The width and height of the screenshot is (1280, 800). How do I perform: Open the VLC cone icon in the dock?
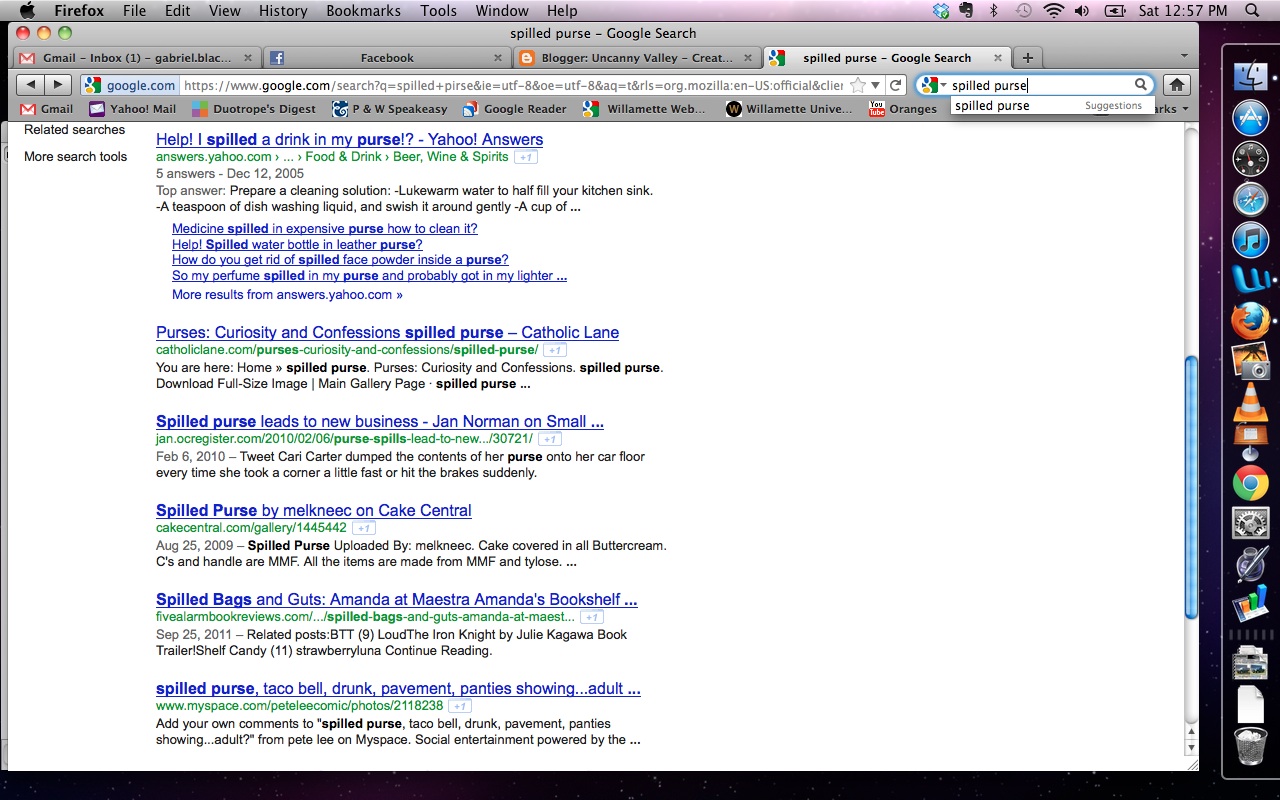pyautogui.click(x=1250, y=400)
